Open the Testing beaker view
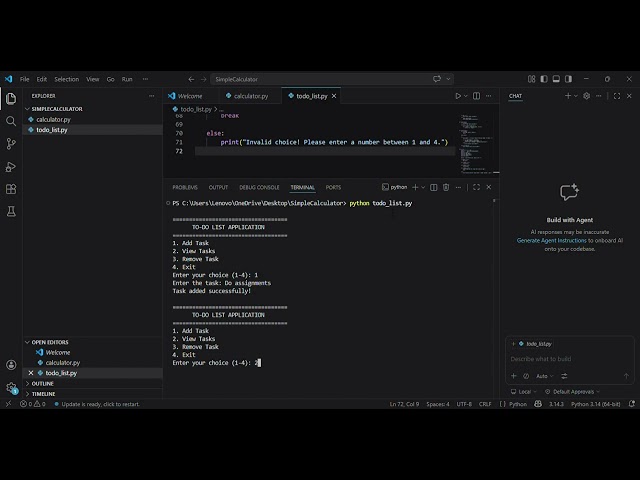This screenshot has height=480, width=640. pos(11,211)
